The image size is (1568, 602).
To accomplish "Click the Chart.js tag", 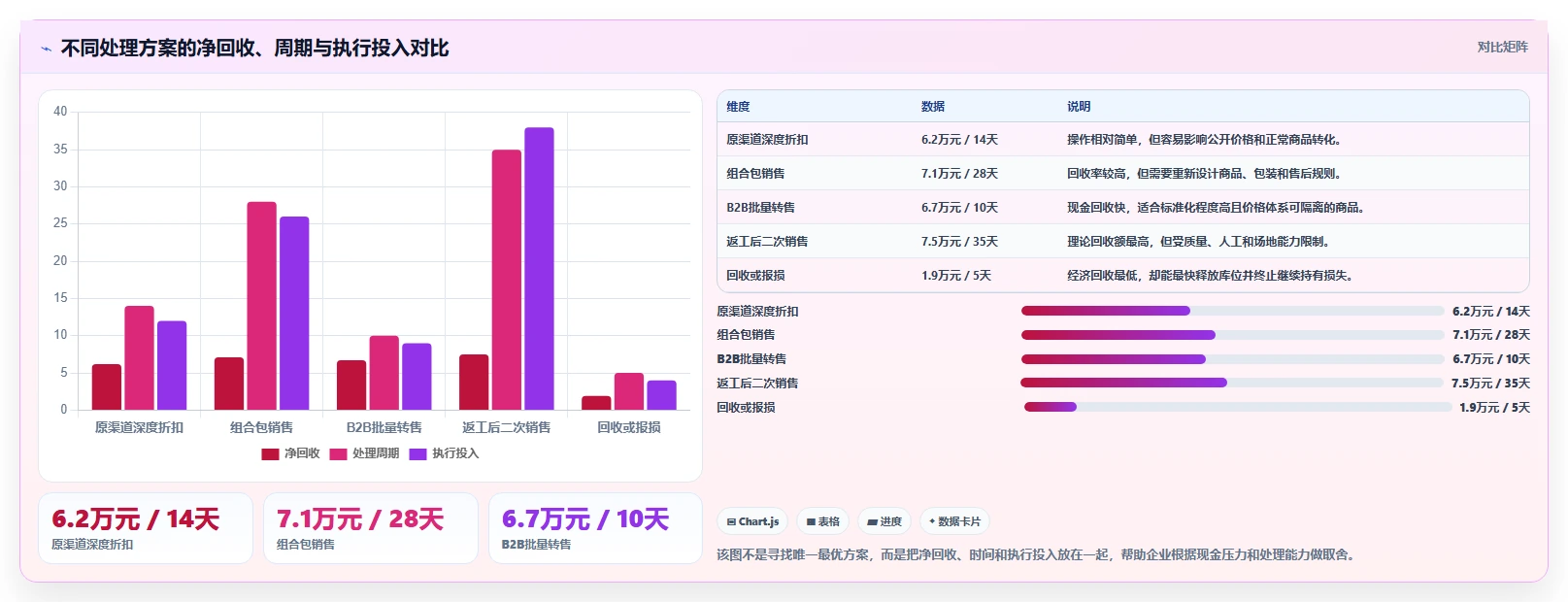I will (x=752, y=521).
